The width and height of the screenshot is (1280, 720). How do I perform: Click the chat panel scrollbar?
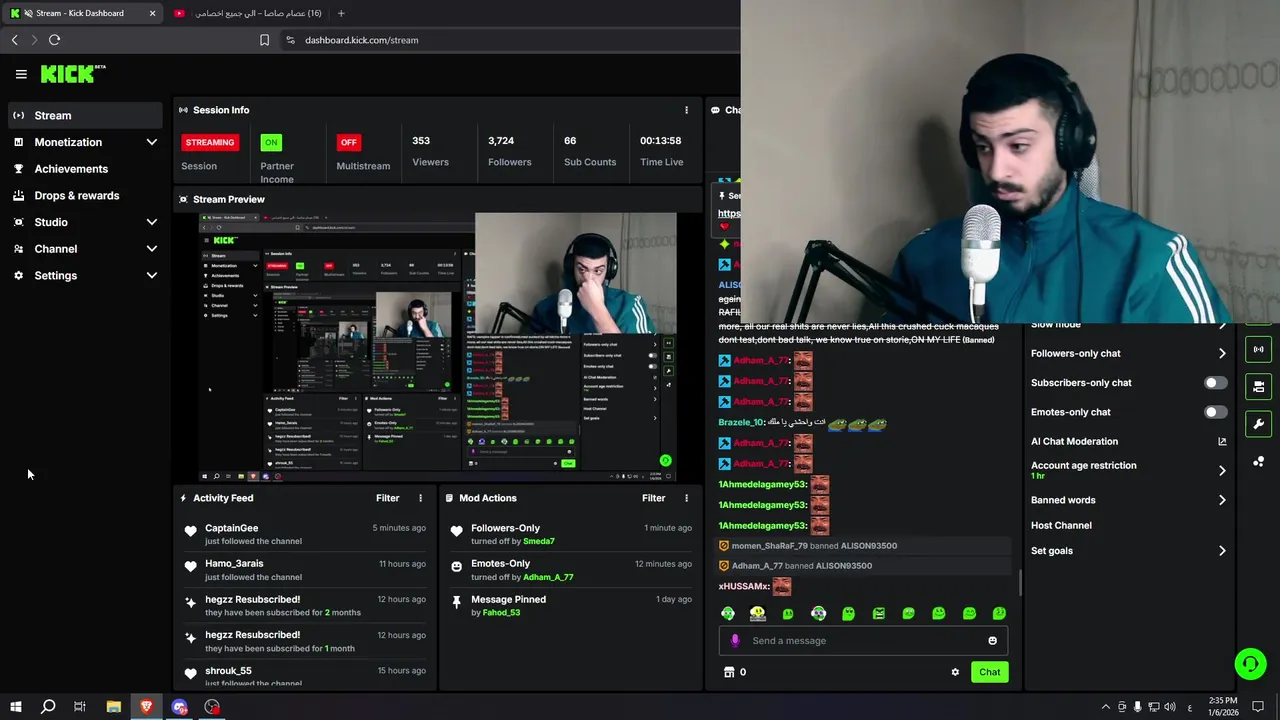(x=1020, y=582)
